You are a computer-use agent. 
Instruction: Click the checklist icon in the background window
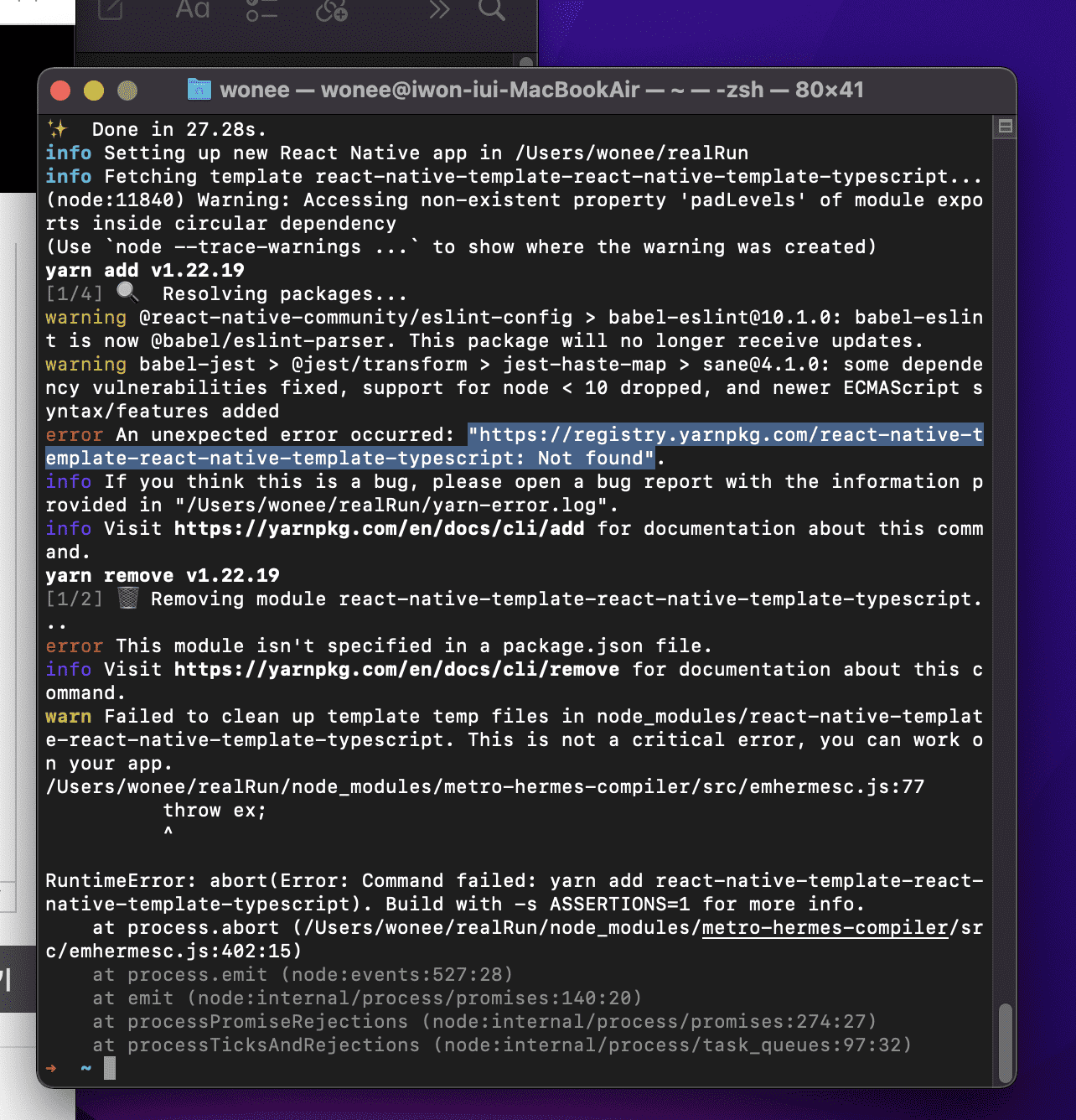[x=261, y=9]
